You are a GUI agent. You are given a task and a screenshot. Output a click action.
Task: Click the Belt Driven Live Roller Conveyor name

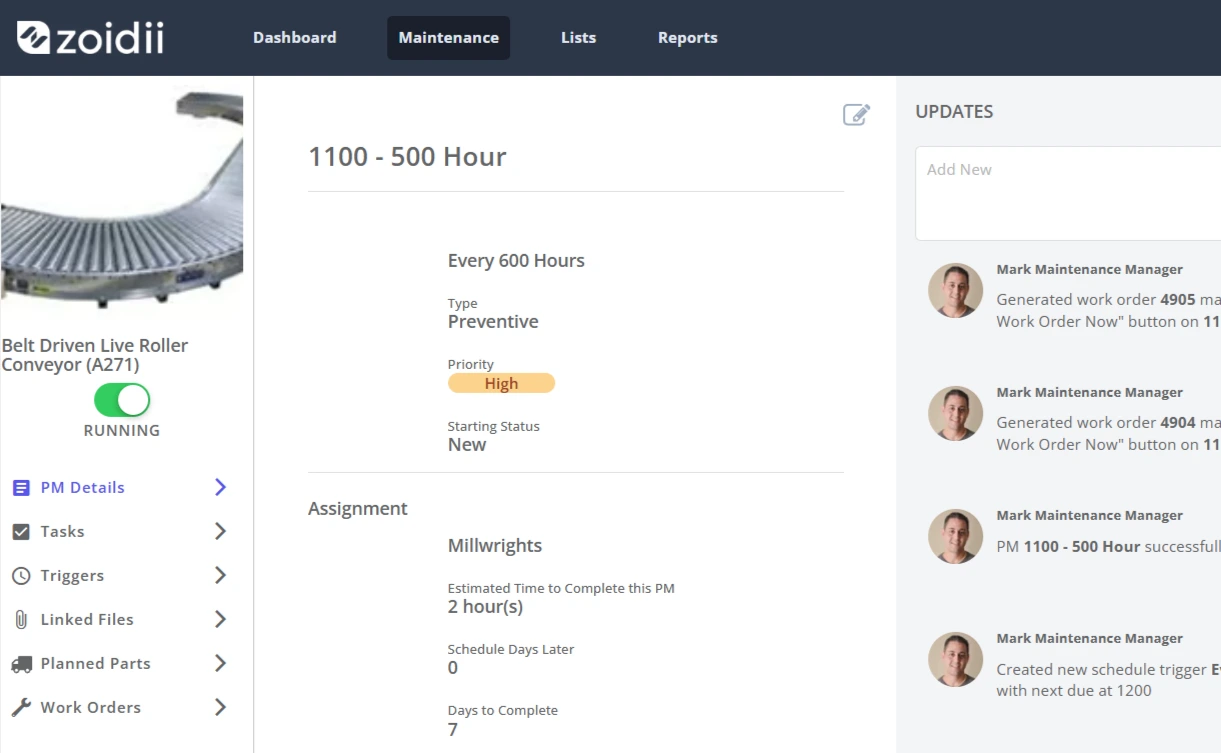coord(95,355)
